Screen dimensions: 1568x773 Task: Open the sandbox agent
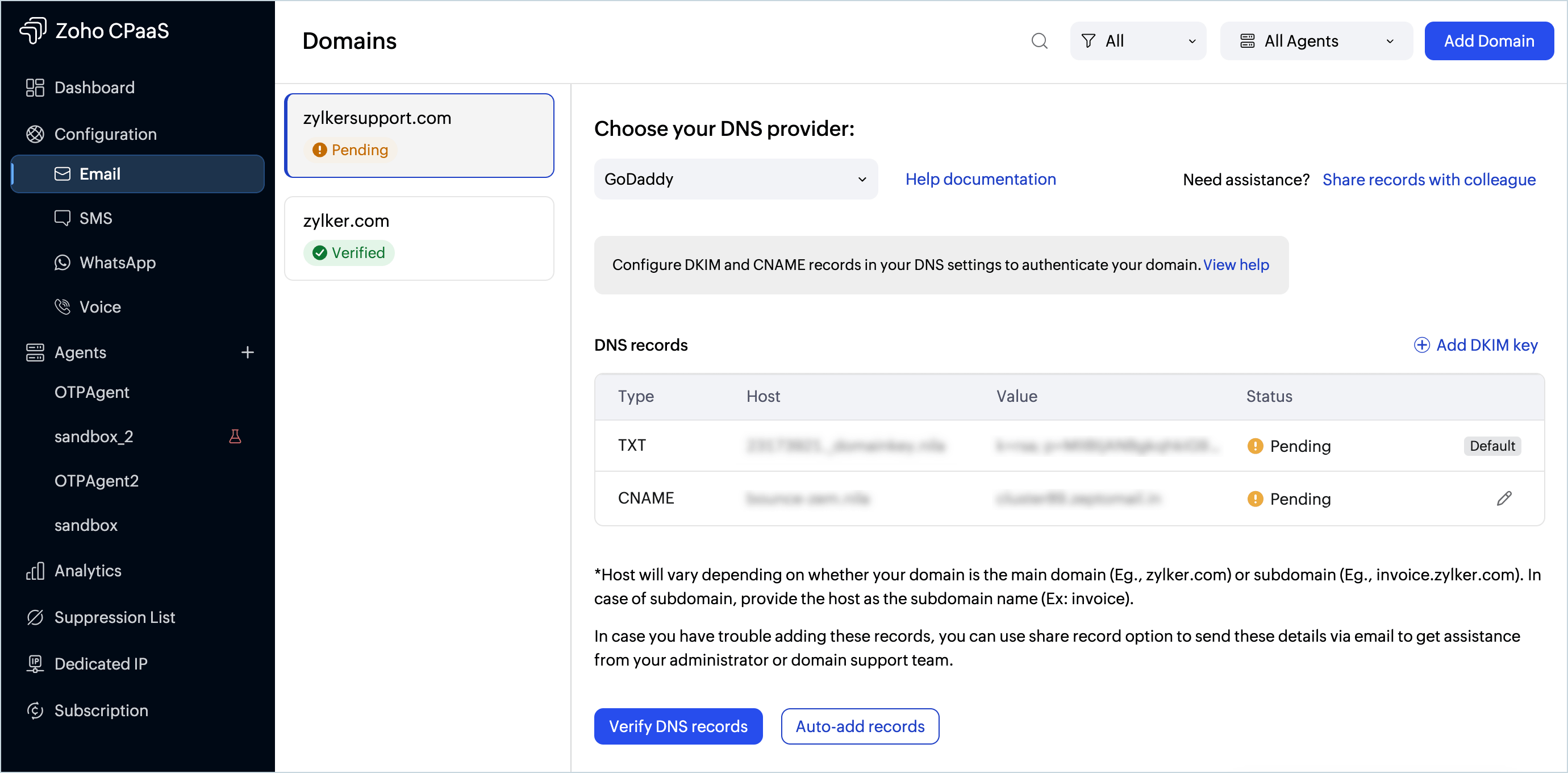click(x=86, y=525)
